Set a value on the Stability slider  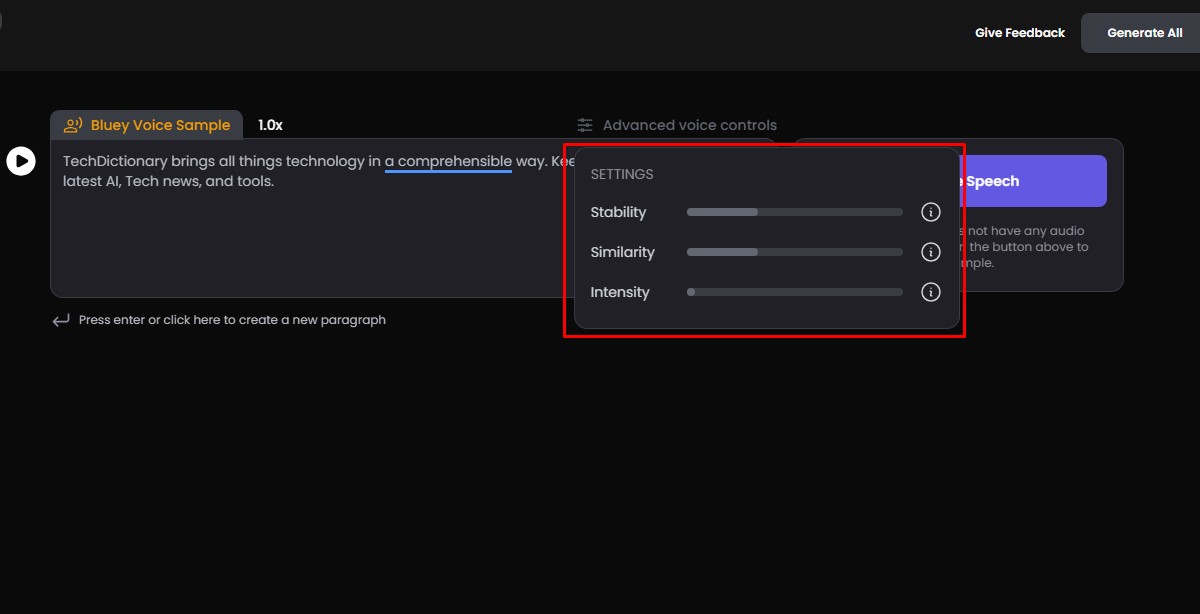coord(794,212)
